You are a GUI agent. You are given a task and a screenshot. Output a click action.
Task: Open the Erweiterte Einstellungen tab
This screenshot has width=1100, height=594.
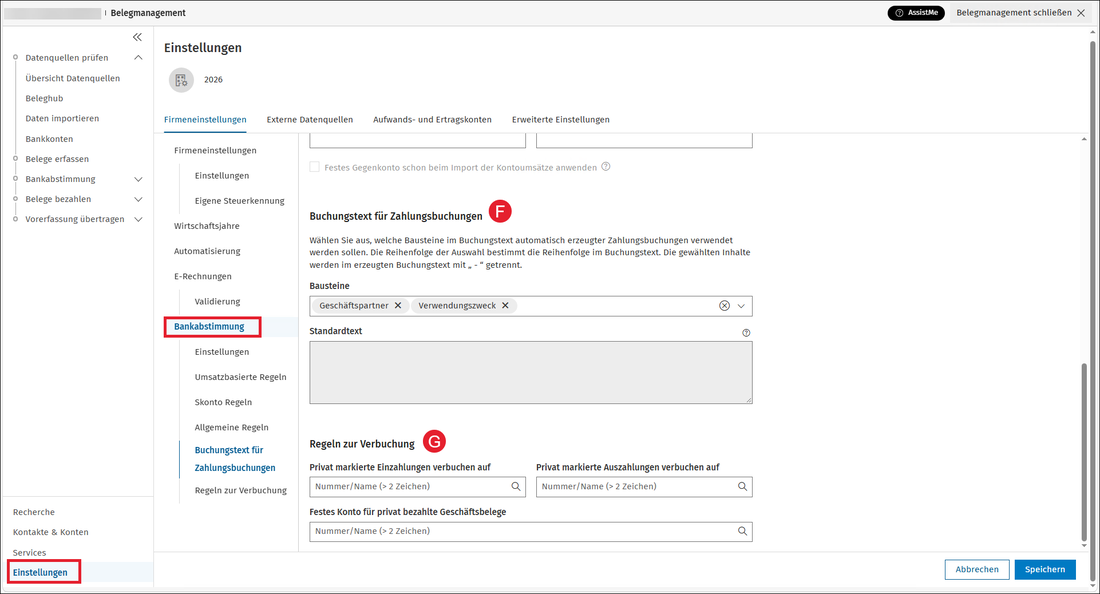(x=561, y=120)
